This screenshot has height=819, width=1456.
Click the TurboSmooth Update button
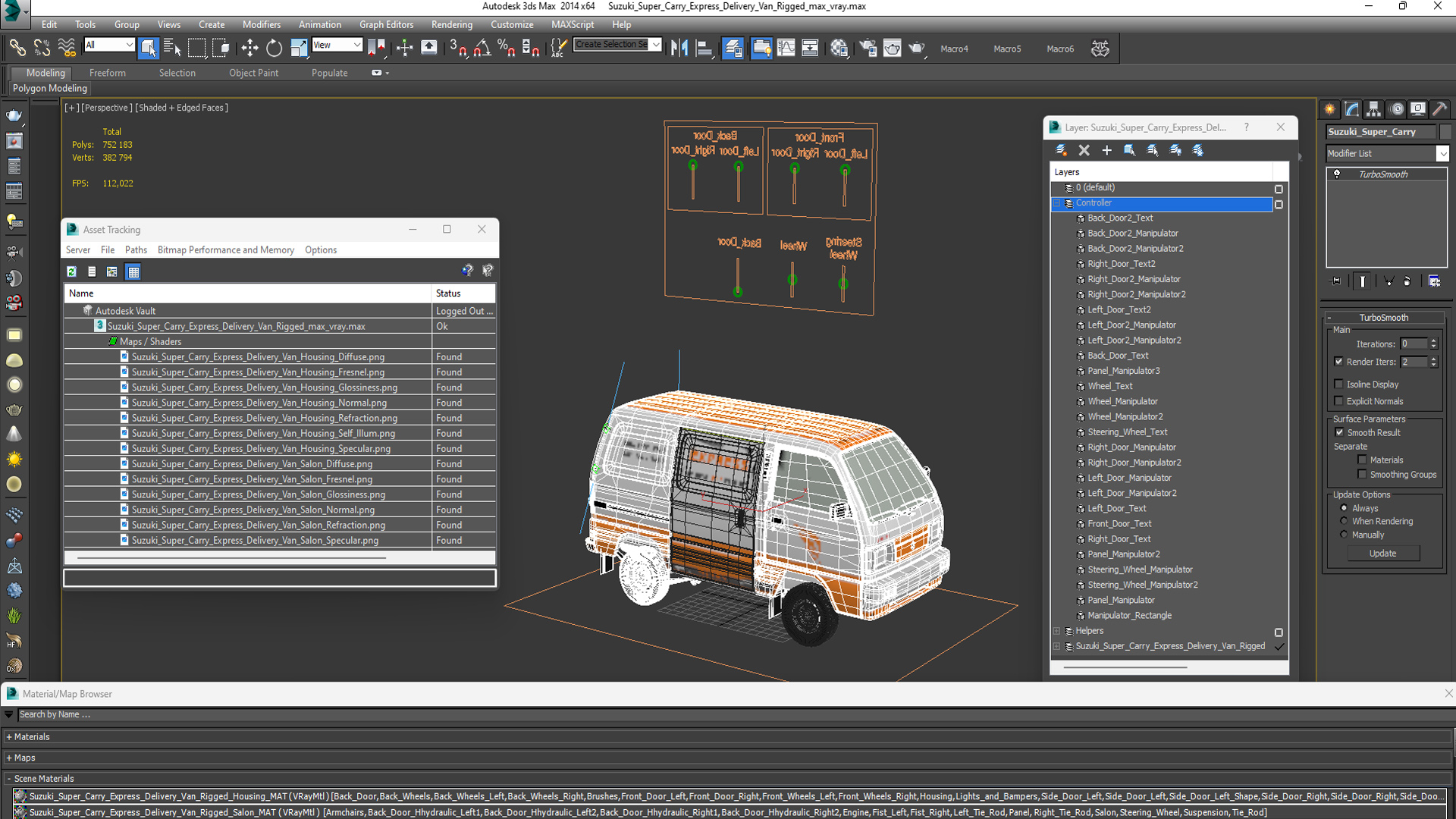[1382, 553]
